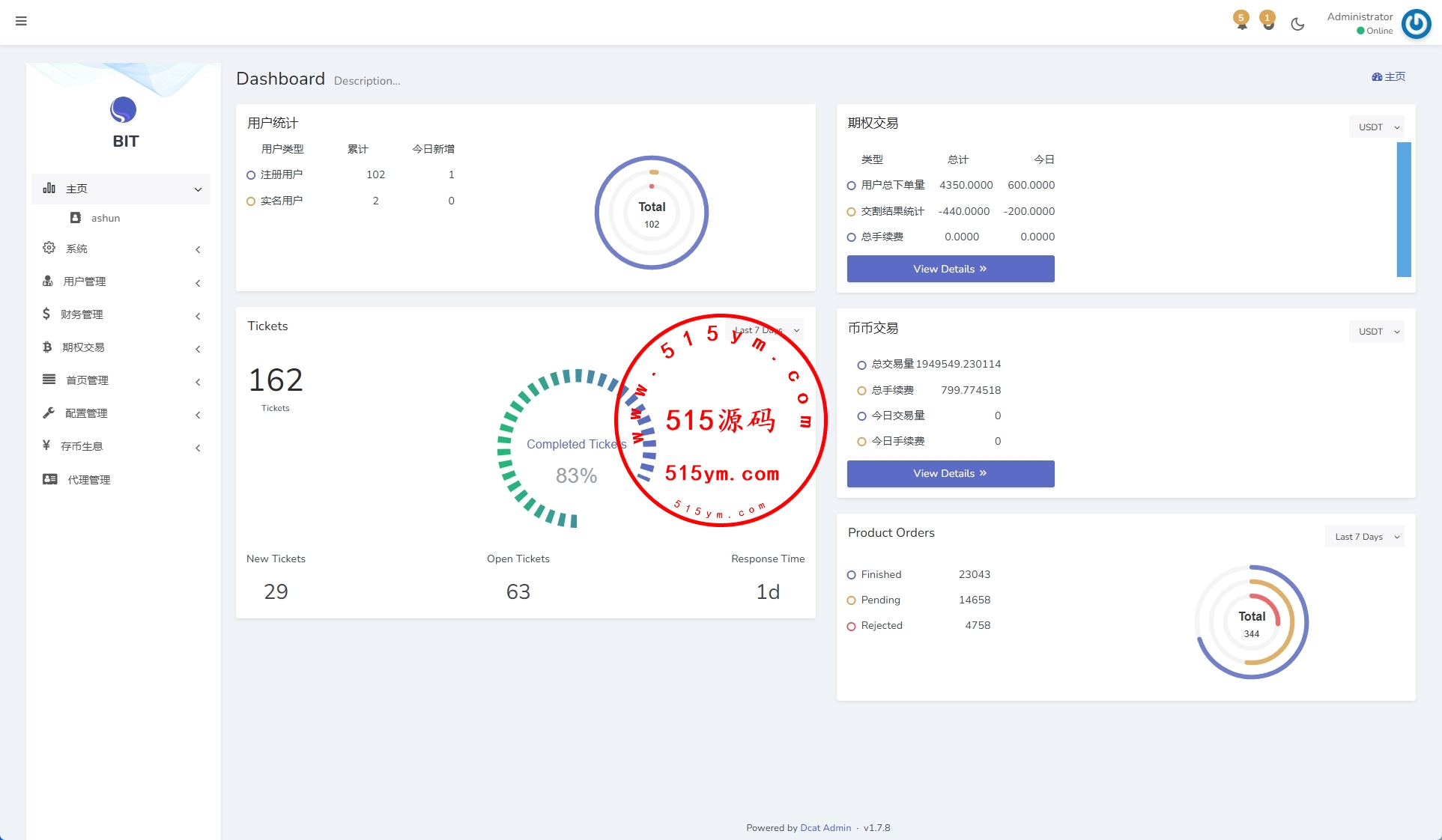Open the USDT dropdown in 期权交易 card

tap(1377, 127)
